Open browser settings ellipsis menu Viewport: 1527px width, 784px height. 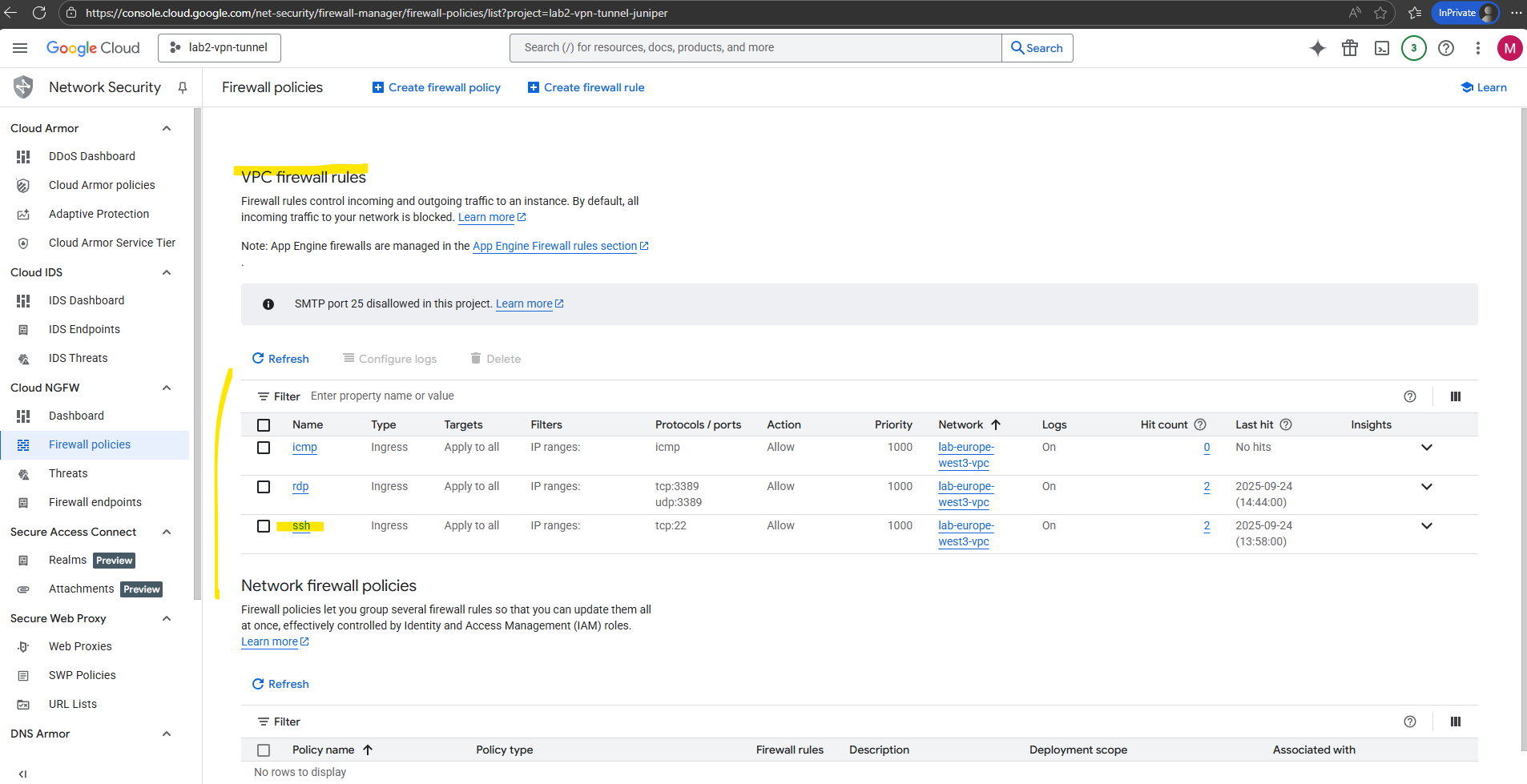[x=1516, y=13]
